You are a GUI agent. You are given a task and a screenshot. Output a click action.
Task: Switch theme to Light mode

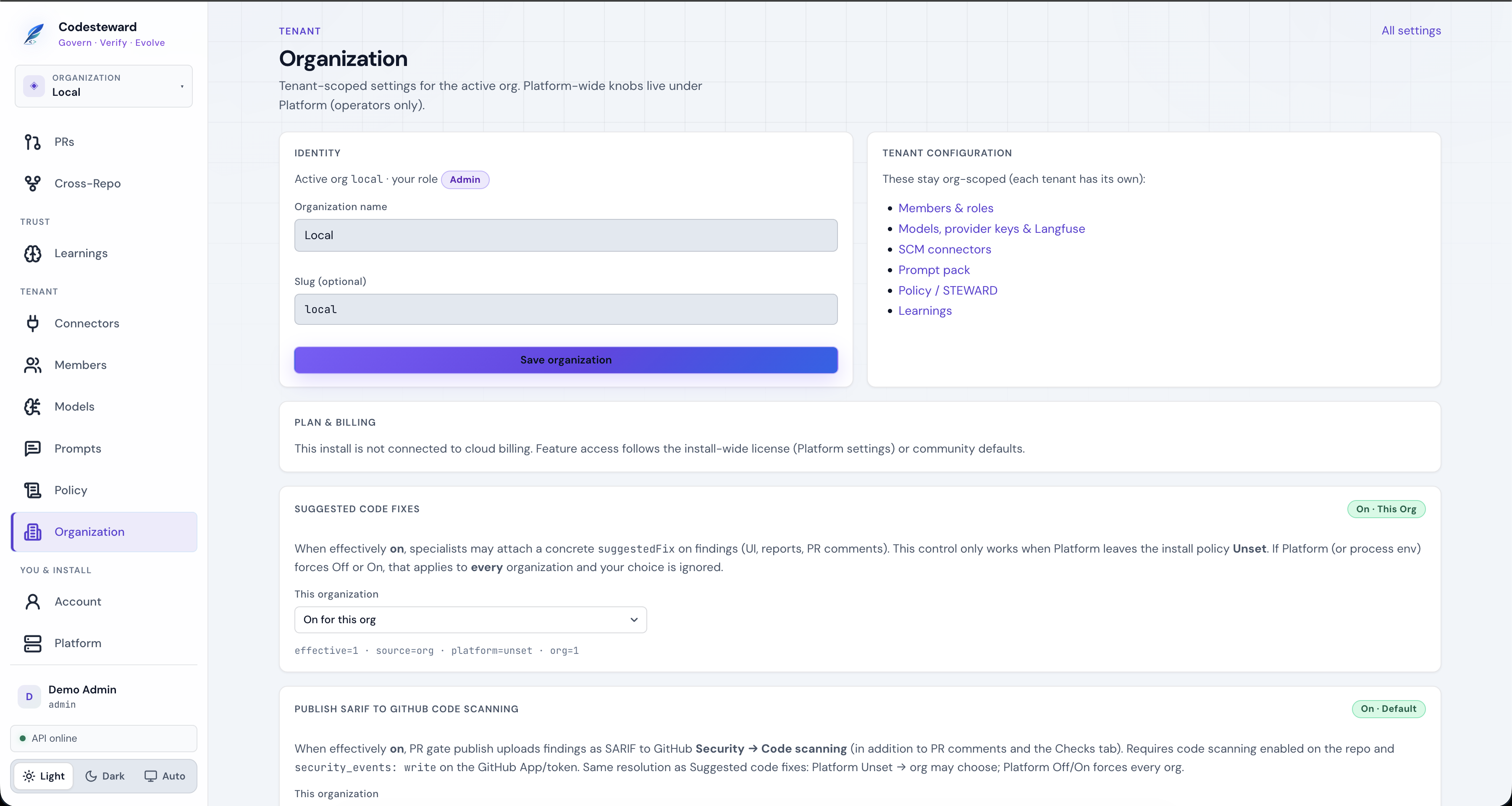click(44, 776)
